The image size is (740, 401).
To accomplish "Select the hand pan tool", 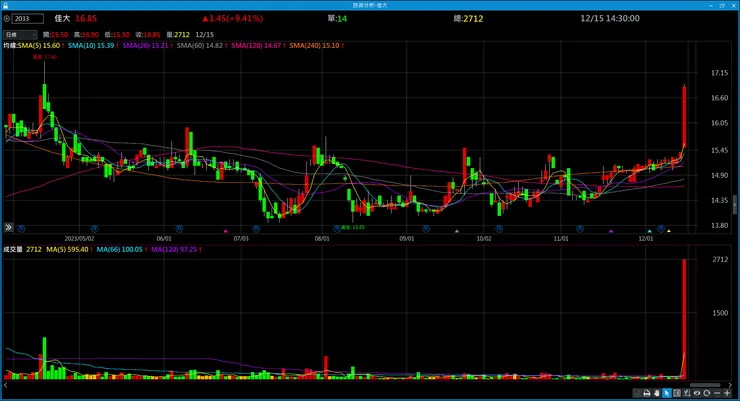I will pyautogui.click(x=656, y=393).
